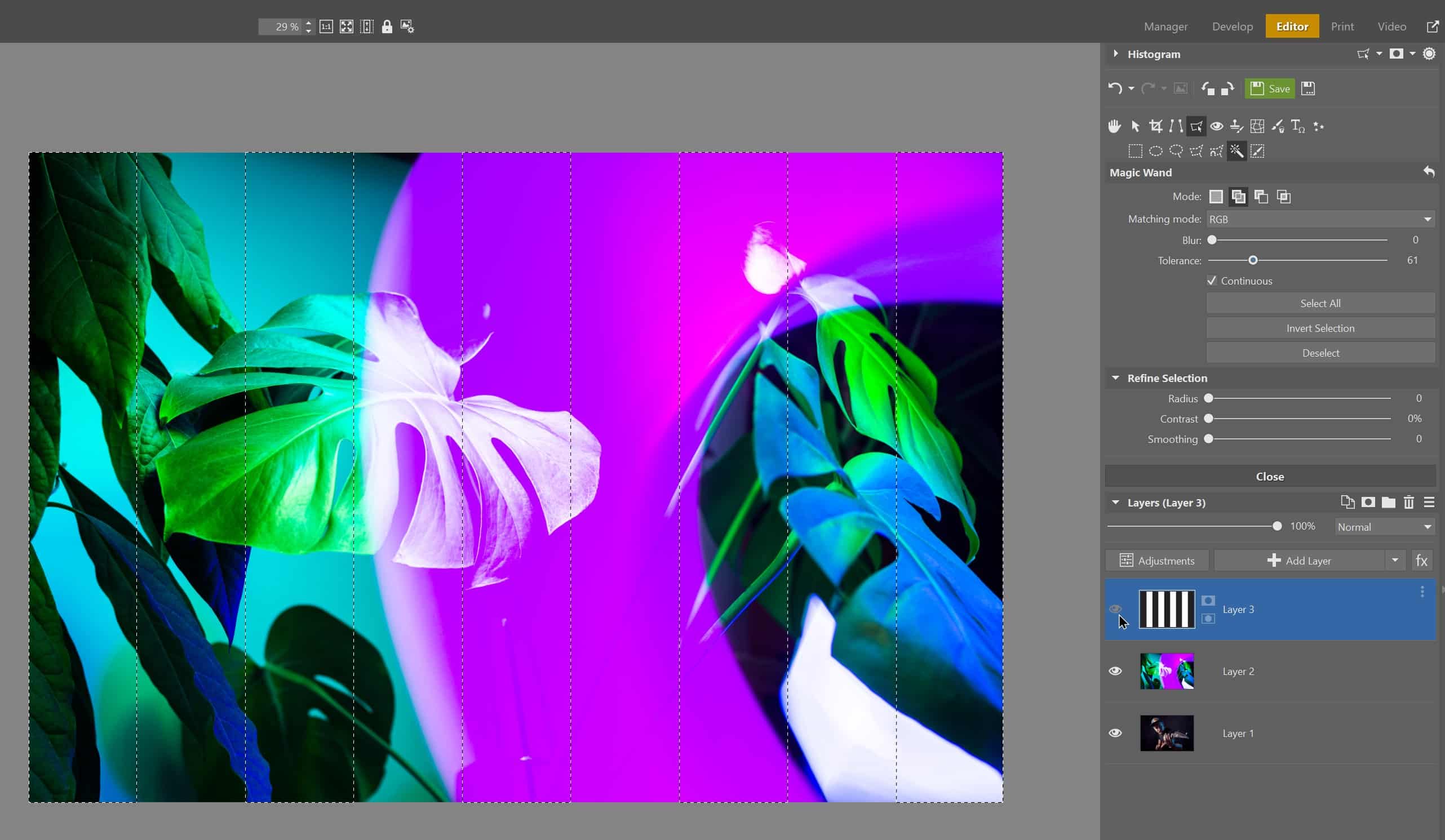Open the Selection tools group
This screenshot has width=1445, height=840.
[1196, 126]
